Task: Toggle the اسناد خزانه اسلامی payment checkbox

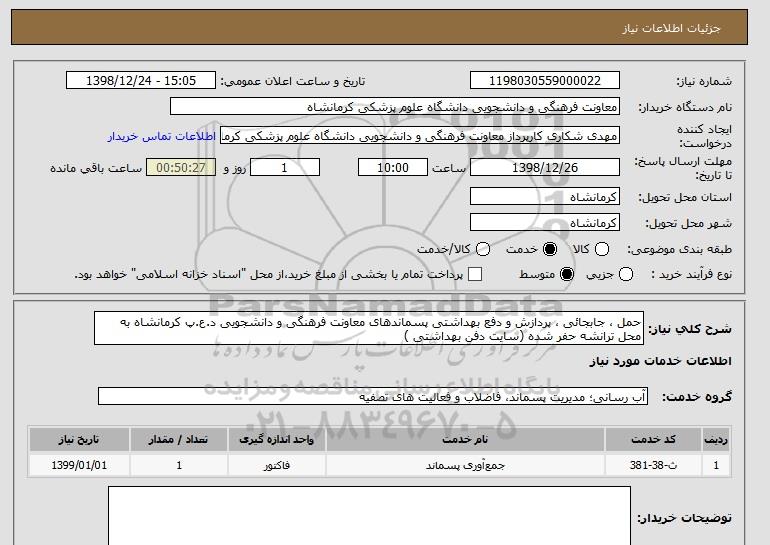Action: tap(474, 274)
